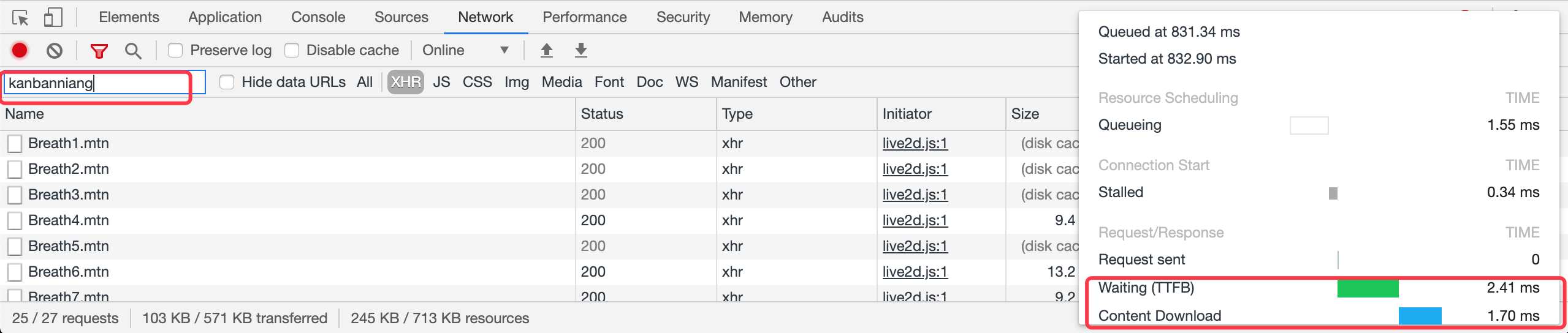Sort requests by Name column header
The width and height of the screenshot is (1568, 333).
25,114
